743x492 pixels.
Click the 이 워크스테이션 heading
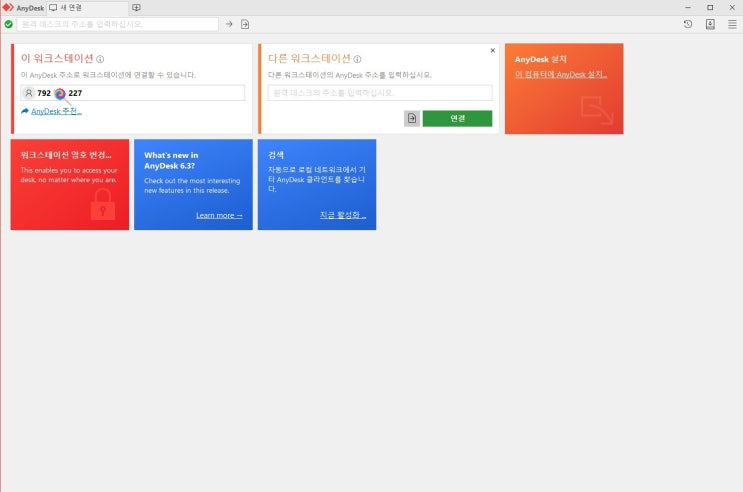(57, 59)
